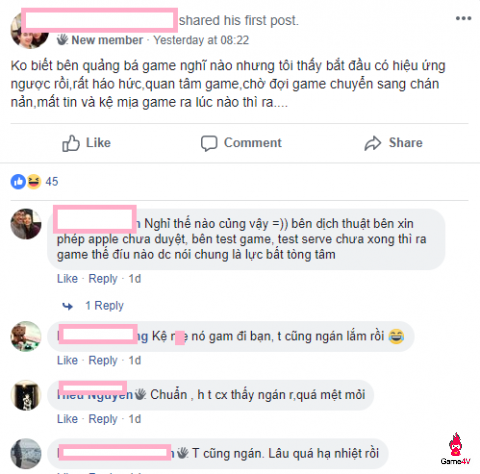Click the Share arrow icon
The image size is (480, 474).
[373, 143]
